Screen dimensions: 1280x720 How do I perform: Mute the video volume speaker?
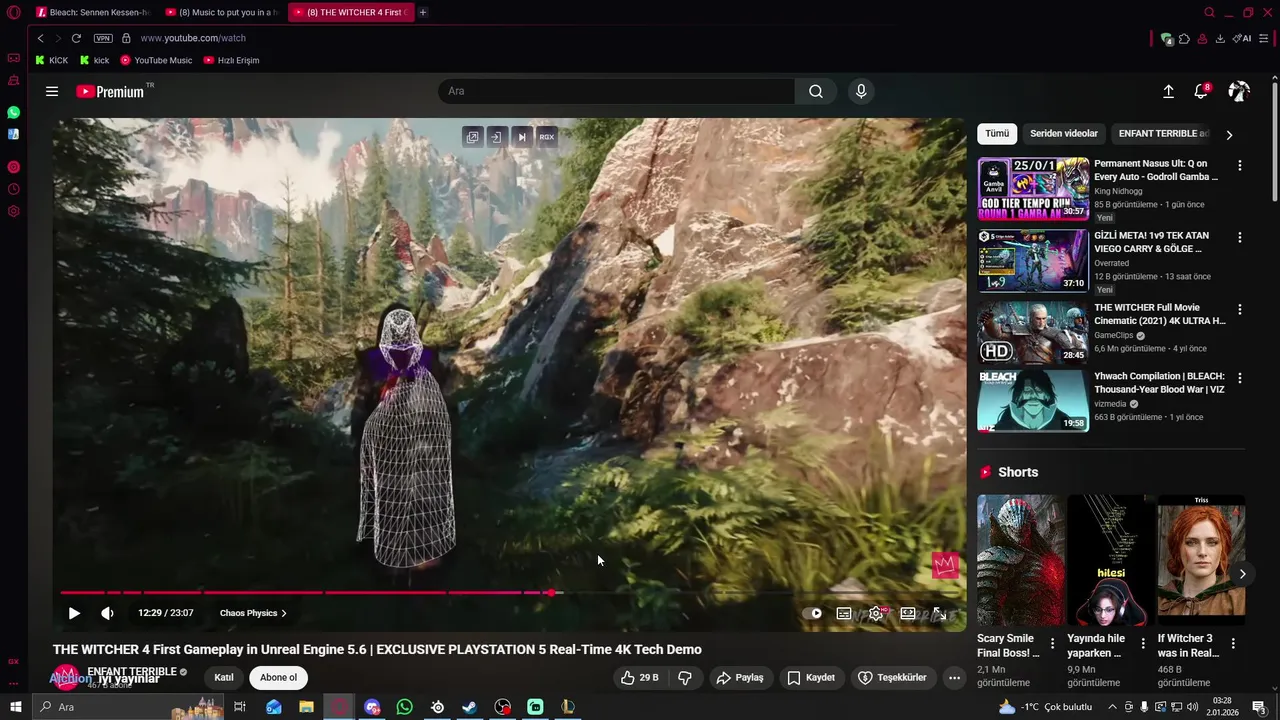click(x=107, y=613)
